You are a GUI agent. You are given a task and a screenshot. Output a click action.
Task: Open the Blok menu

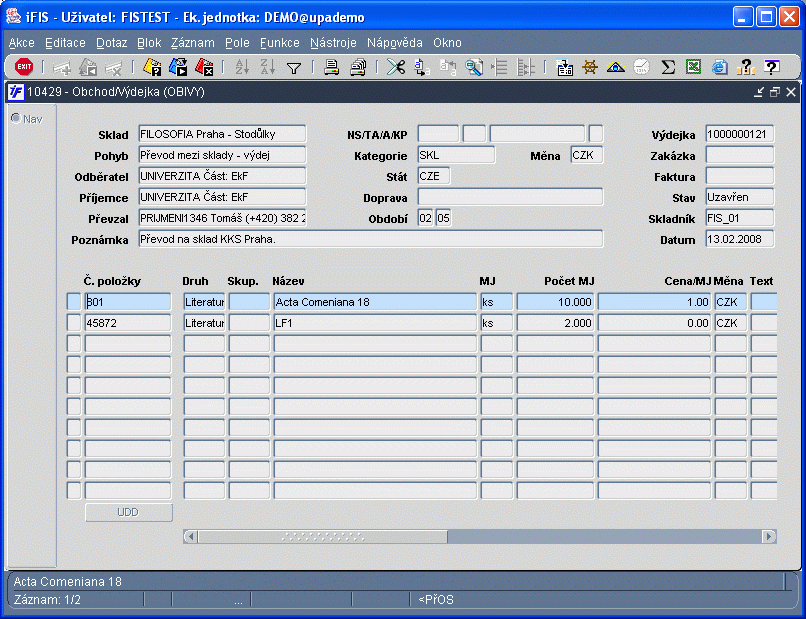click(x=149, y=43)
